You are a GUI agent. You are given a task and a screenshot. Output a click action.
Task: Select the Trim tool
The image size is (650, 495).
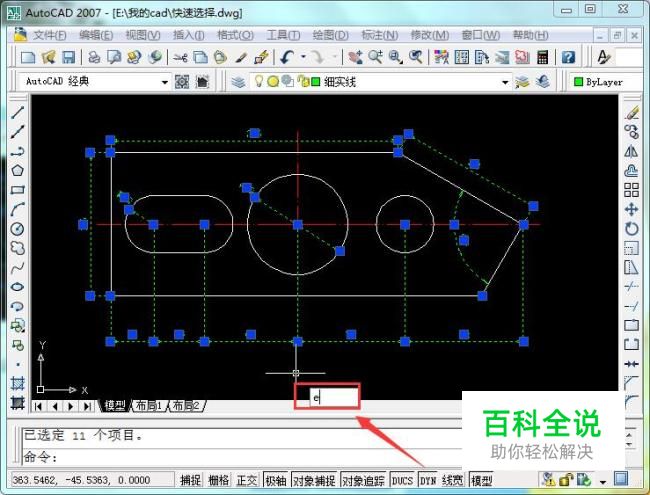click(x=632, y=286)
